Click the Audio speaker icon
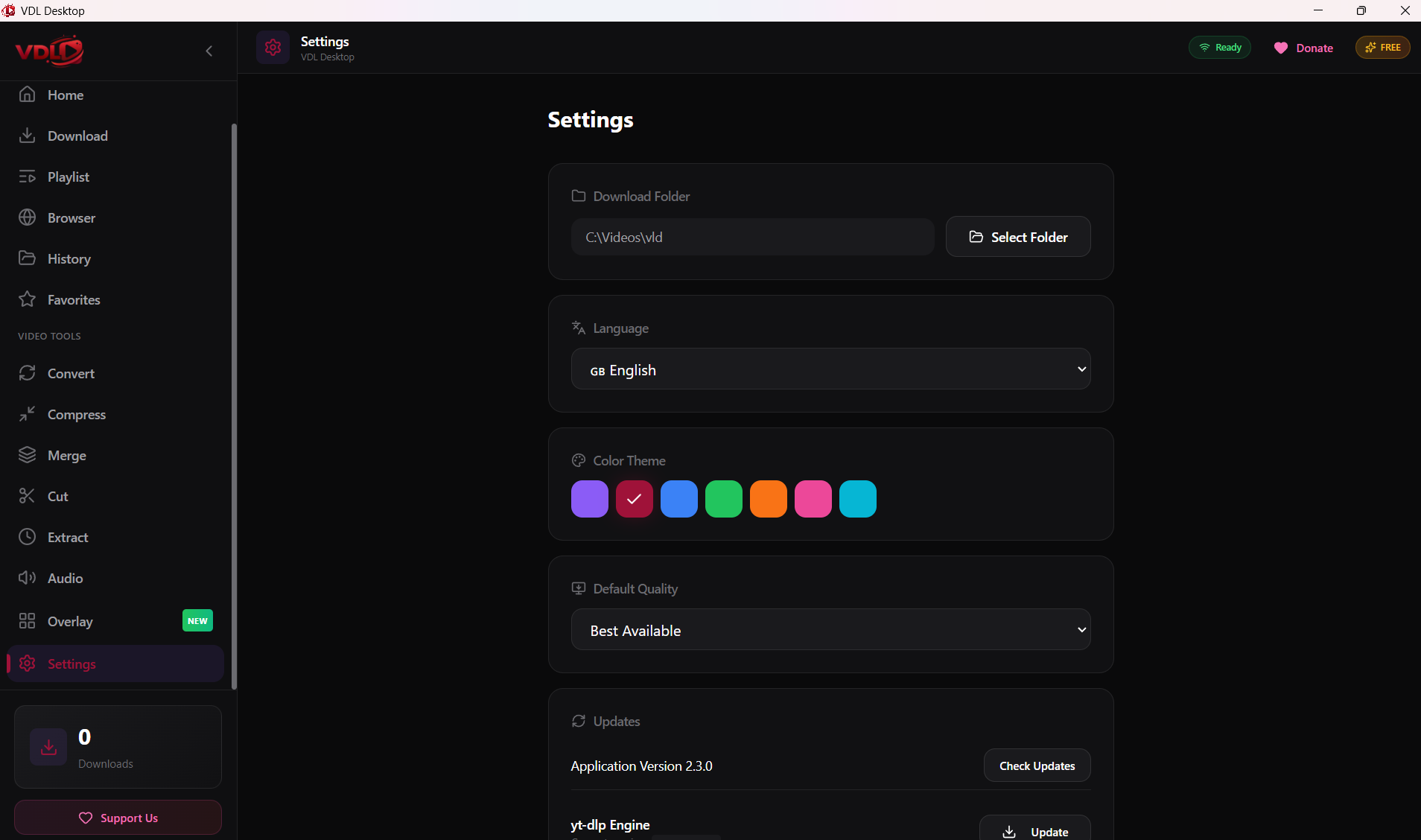 (28, 578)
